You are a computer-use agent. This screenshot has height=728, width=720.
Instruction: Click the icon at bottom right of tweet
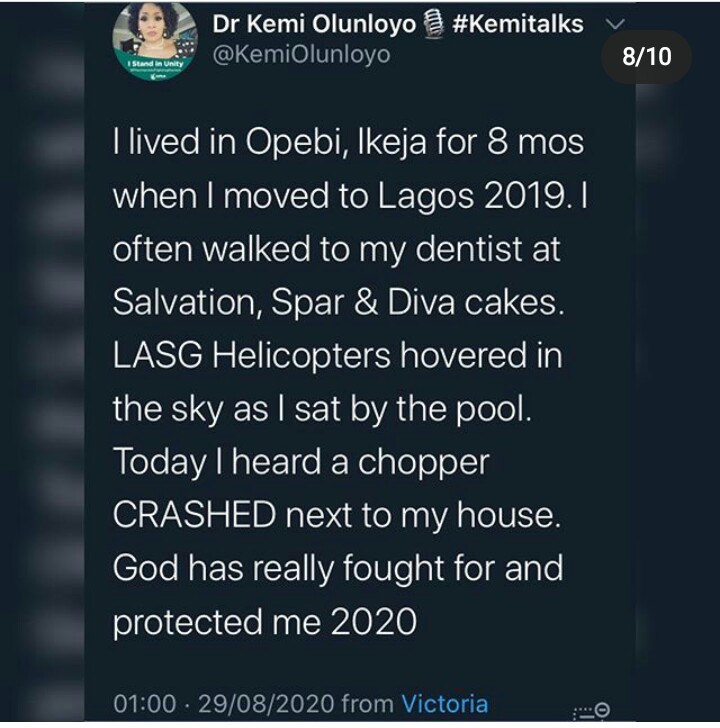click(590, 709)
